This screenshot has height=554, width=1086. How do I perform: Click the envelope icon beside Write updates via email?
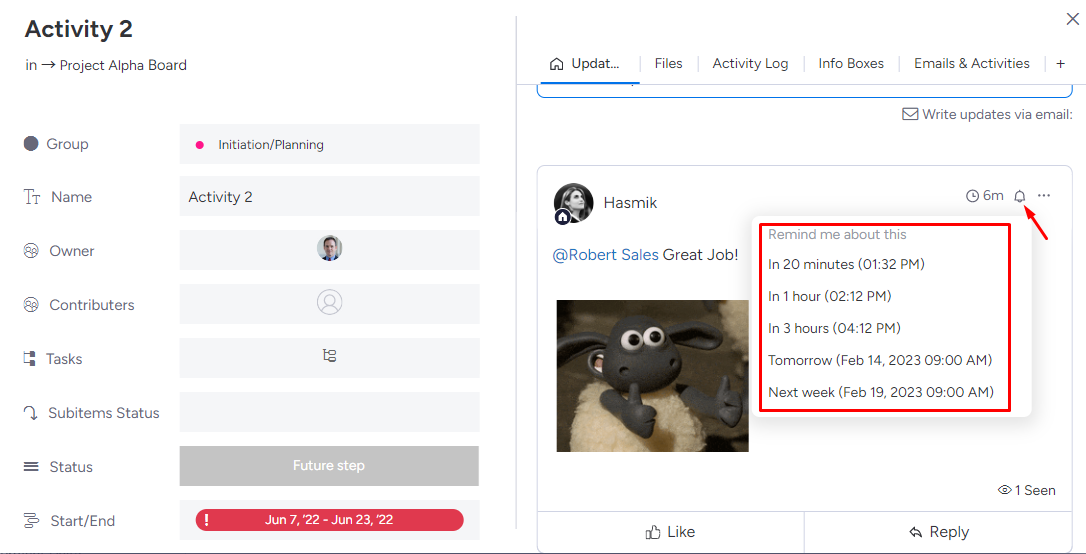[910, 114]
